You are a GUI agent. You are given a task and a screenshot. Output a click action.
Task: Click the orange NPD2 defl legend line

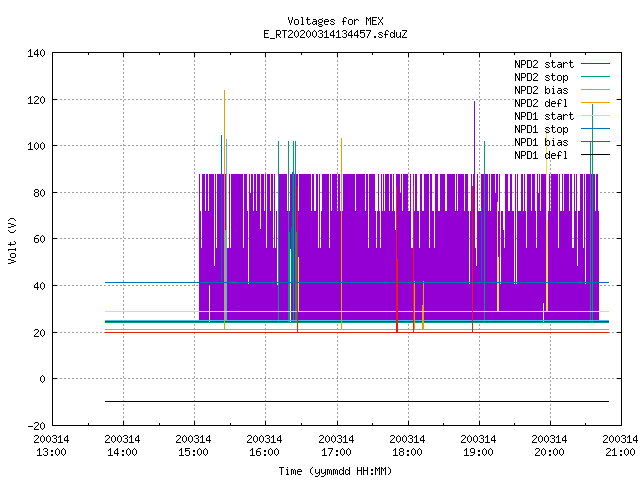(596, 102)
